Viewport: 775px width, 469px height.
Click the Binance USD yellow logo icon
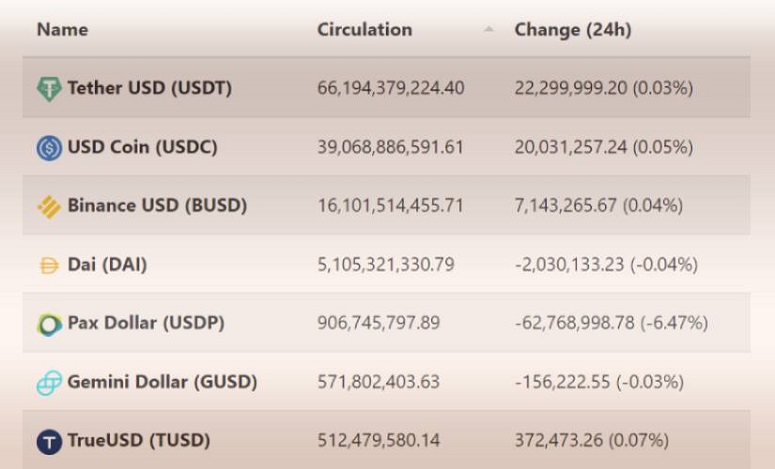click(49, 206)
